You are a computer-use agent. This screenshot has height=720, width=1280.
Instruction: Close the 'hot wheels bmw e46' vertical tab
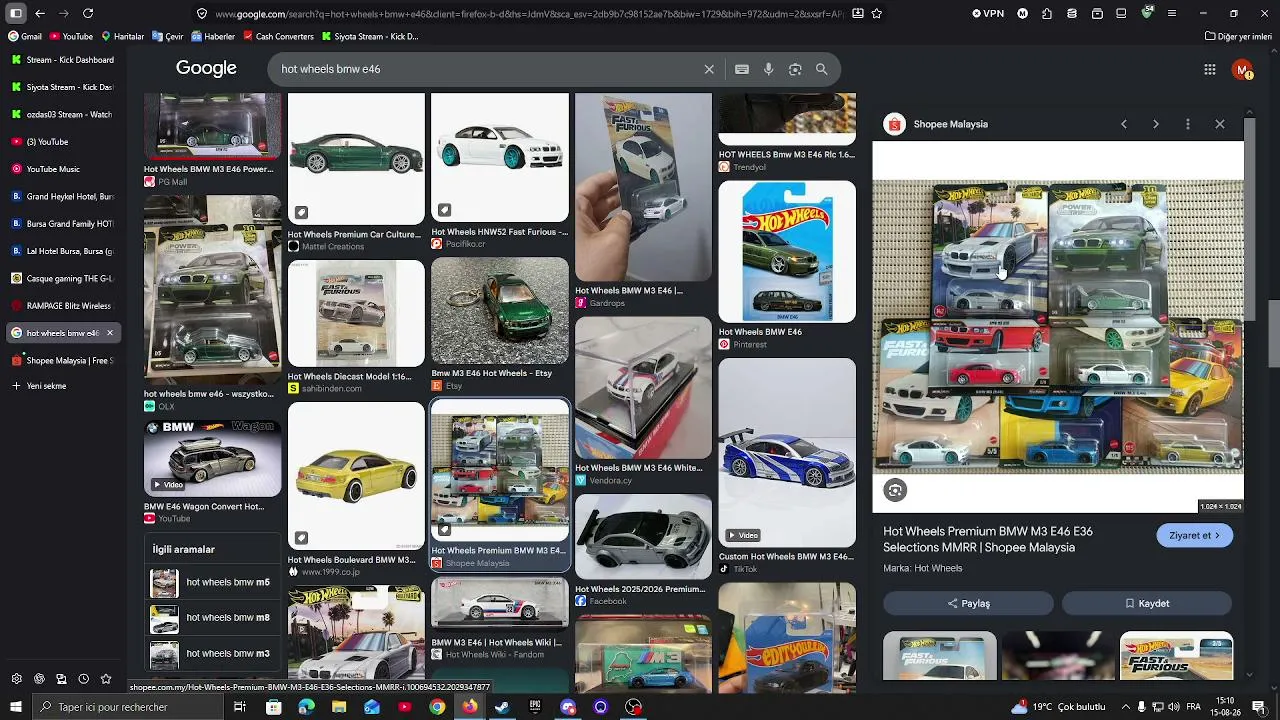(x=110, y=333)
